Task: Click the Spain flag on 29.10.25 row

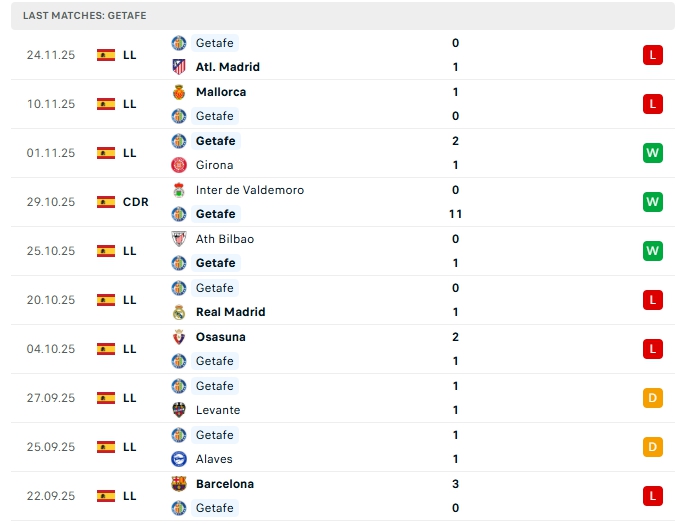Action: point(106,202)
